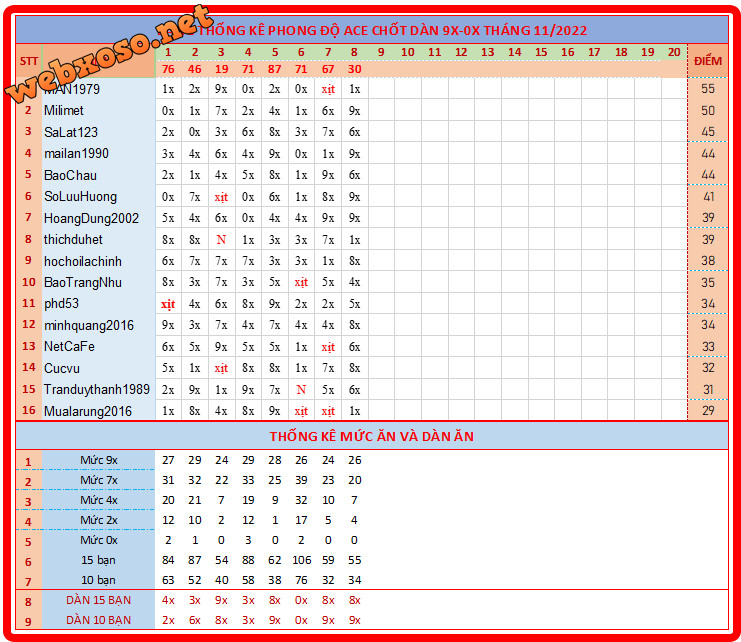This screenshot has width=741, height=642.
Task: Click NetCaFe's score of 33
Action: (707, 347)
